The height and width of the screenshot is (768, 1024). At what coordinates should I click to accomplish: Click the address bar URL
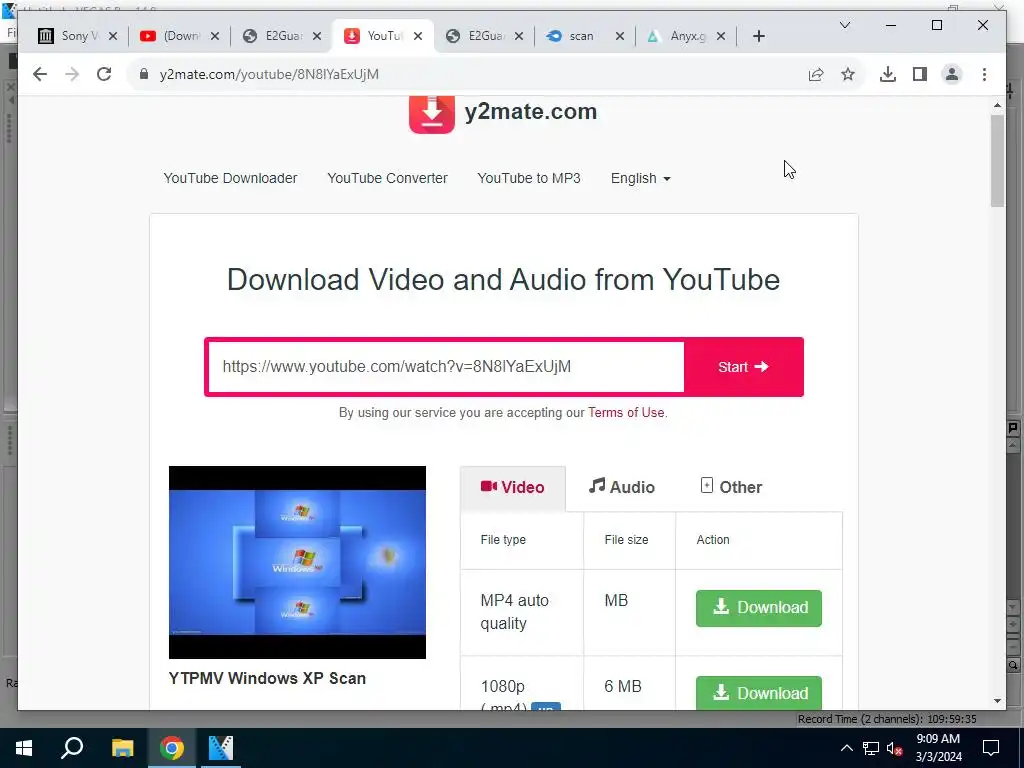pos(269,74)
